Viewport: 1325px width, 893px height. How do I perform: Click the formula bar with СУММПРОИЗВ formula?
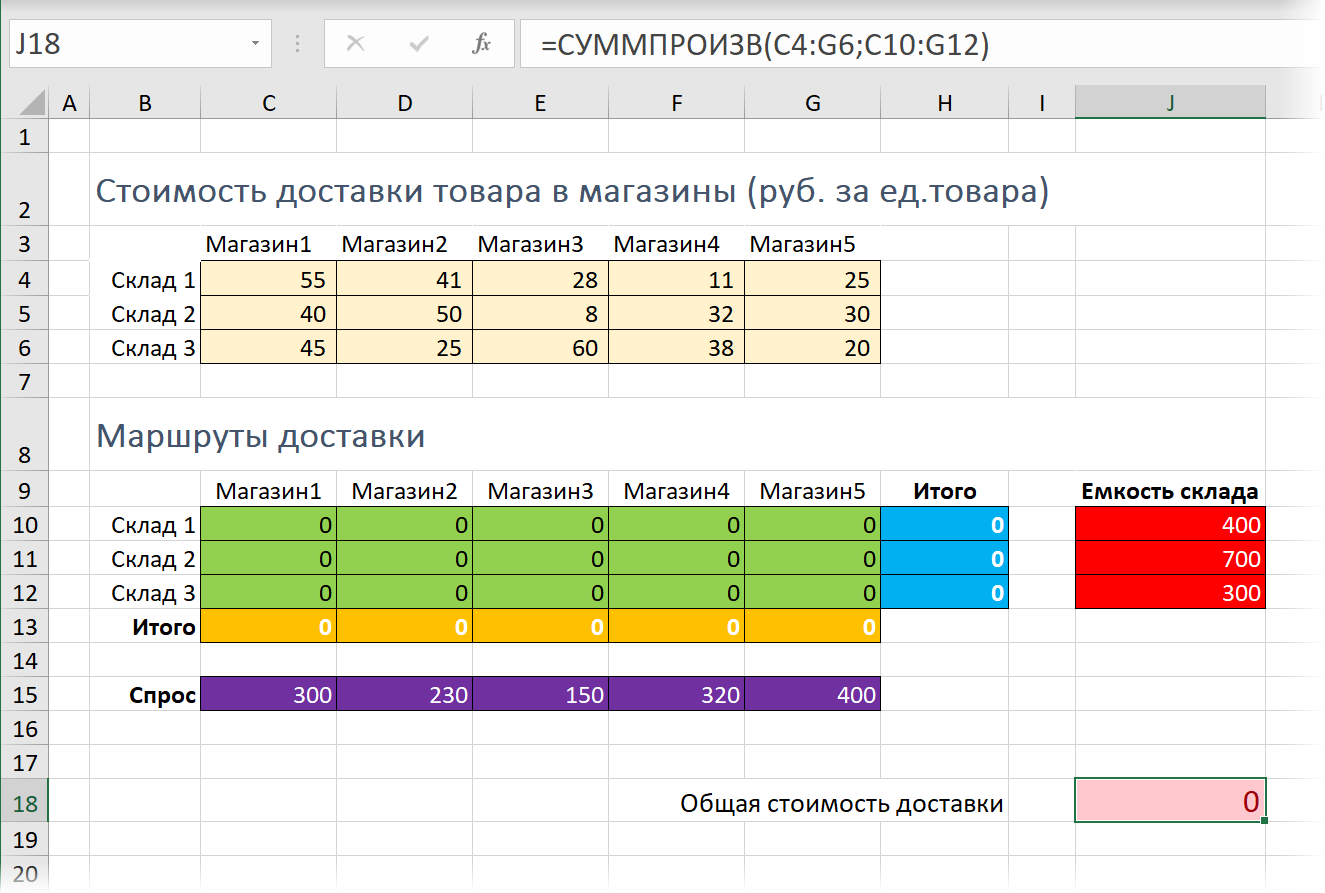(920, 44)
